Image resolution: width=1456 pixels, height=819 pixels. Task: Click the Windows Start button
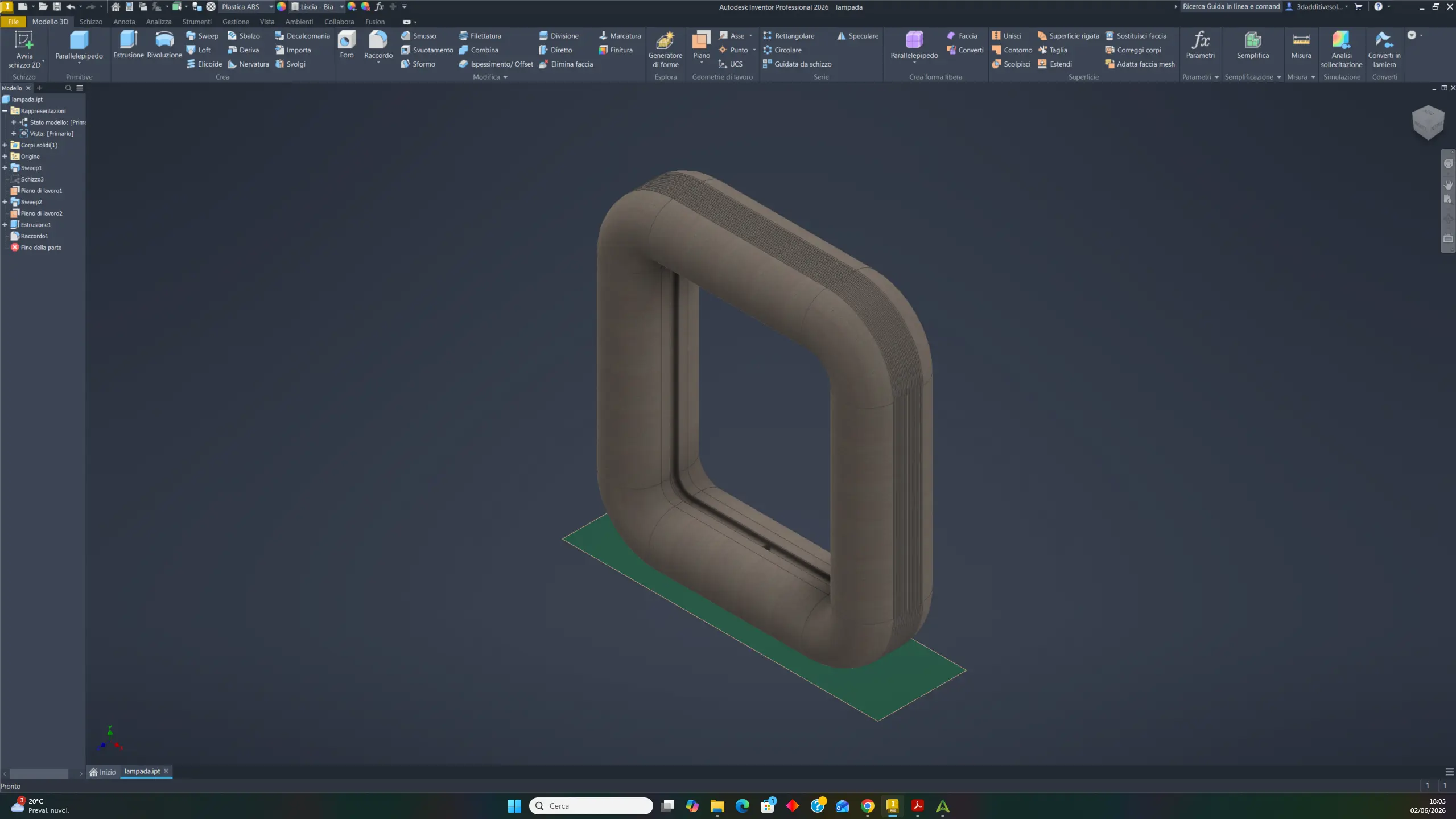click(514, 806)
